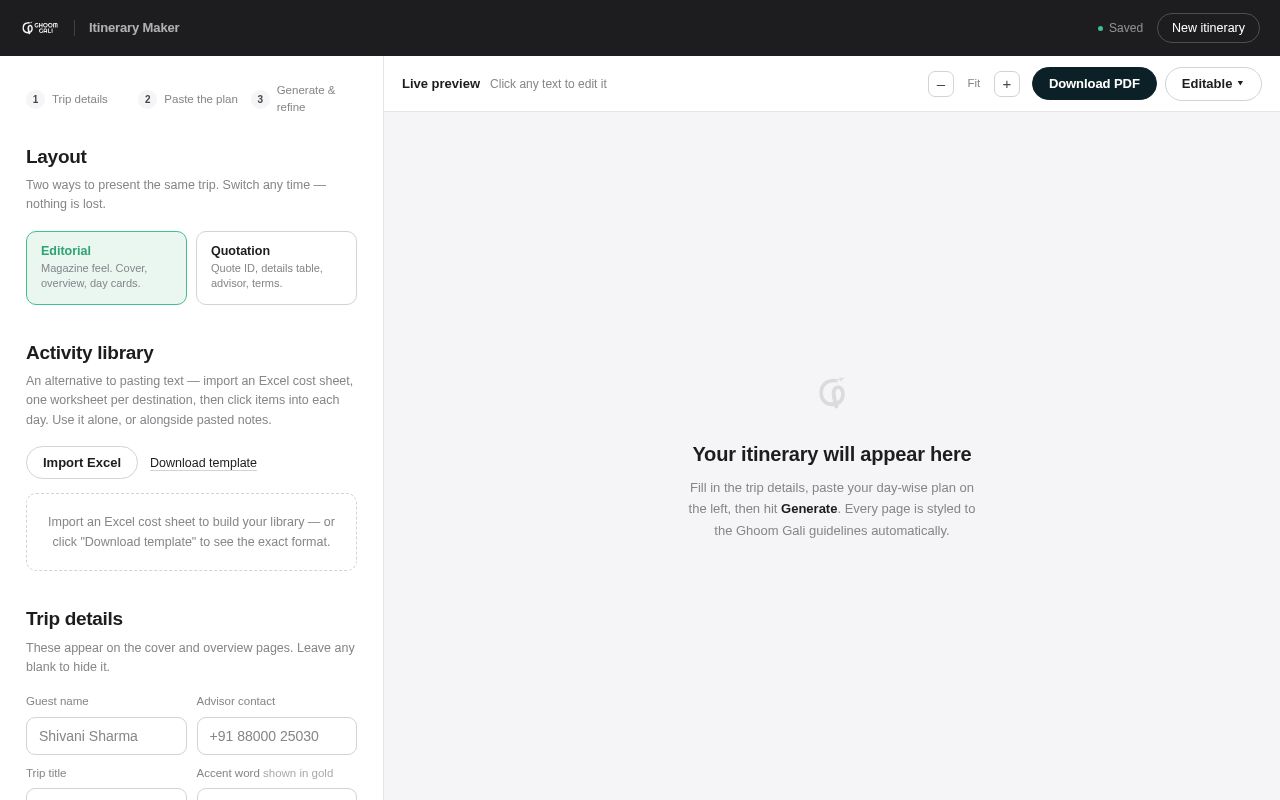
Task: Click the Layout section heading
Action: coord(56,157)
